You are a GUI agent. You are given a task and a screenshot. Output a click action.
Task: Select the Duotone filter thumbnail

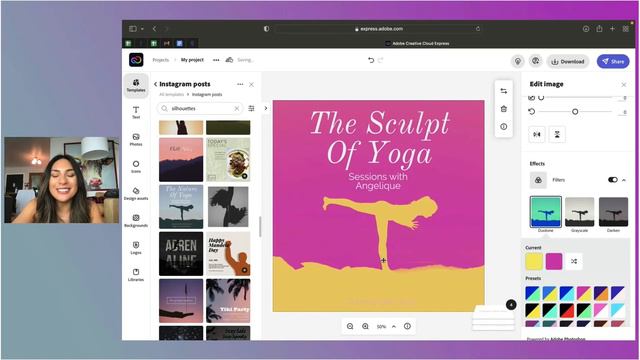[546, 211]
